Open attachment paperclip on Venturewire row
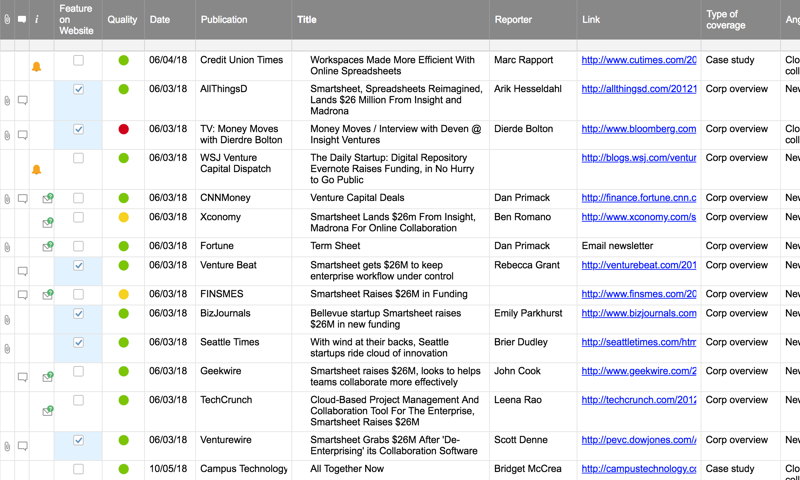The height and width of the screenshot is (480, 800). pyautogui.click(x=7, y=446)
